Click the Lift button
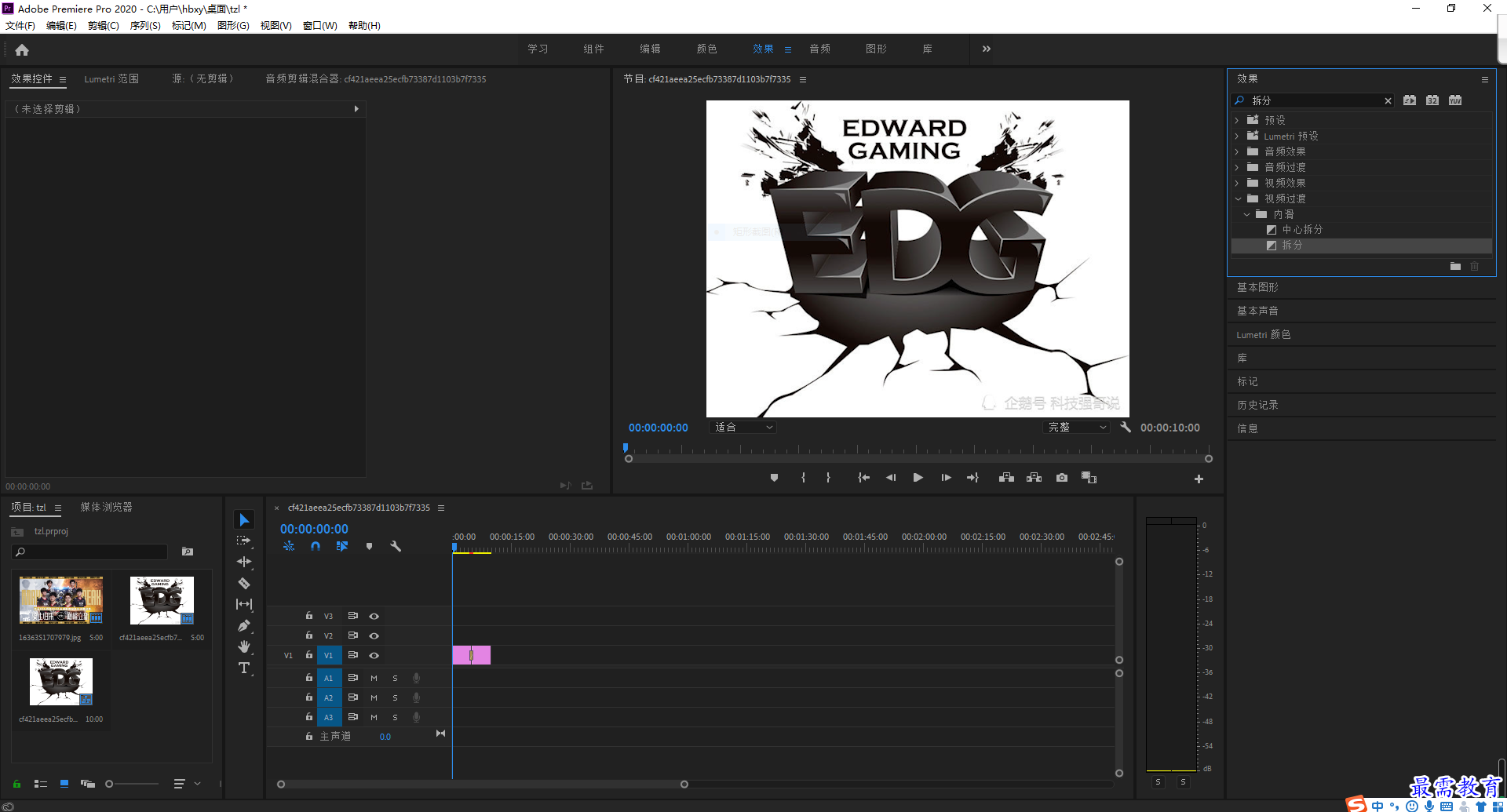The width and height of the screenshot is (1507, 812). pyautogui.click(x=1006, y=478)
